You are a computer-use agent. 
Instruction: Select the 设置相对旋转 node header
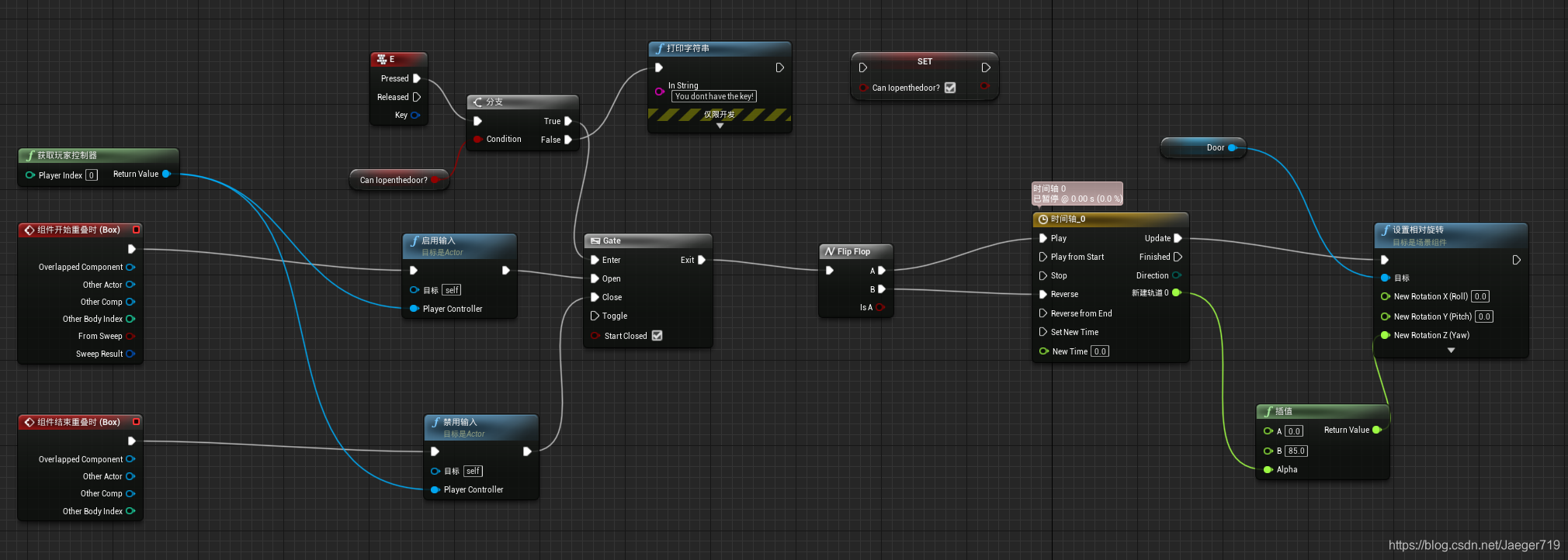click(1451, 235)
